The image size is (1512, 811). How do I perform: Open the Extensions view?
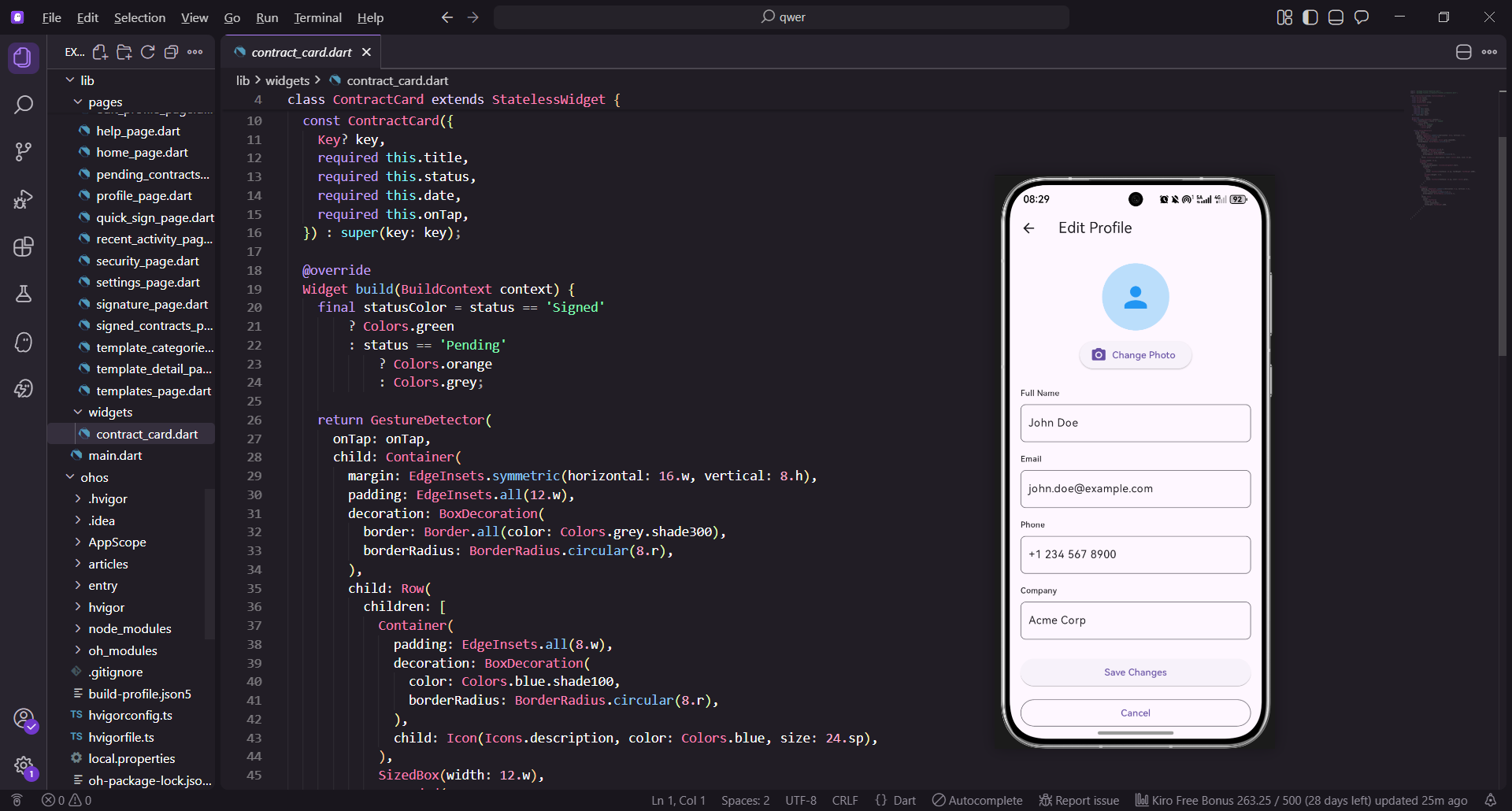[x=24, y=246]
